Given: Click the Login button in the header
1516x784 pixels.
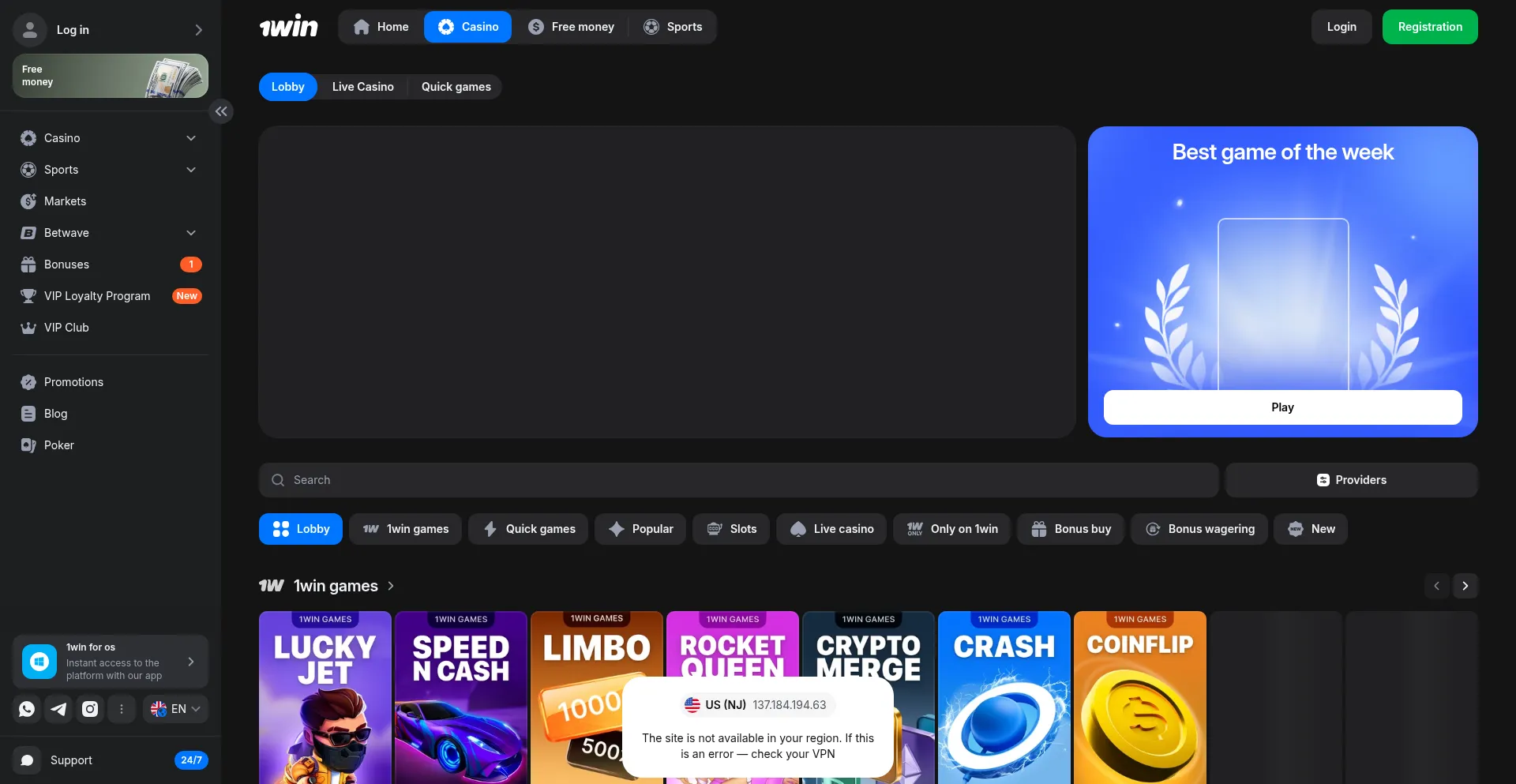Looking at the screenshot, I should tap(1342, 27).
